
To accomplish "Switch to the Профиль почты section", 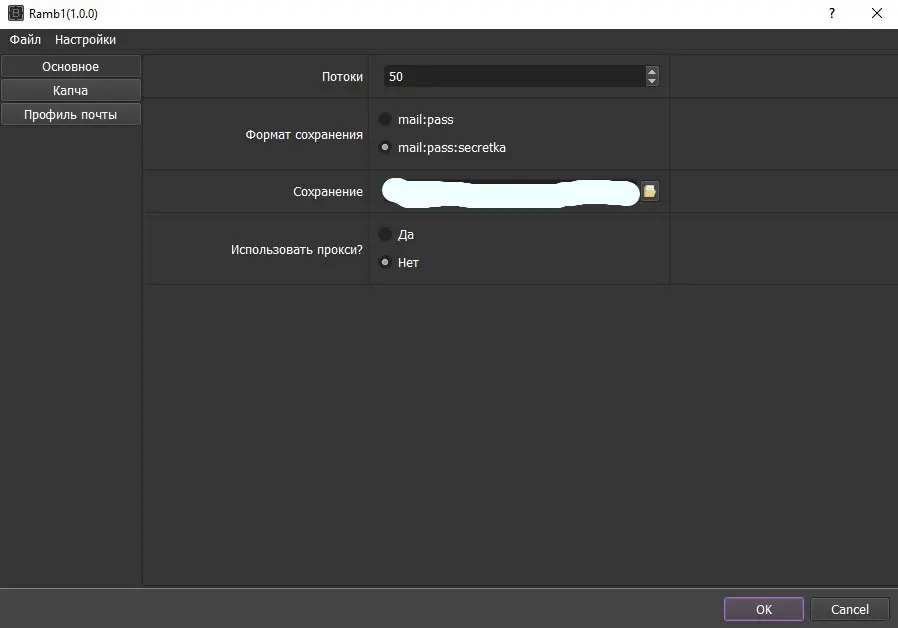I will click(x=70, y=114).
